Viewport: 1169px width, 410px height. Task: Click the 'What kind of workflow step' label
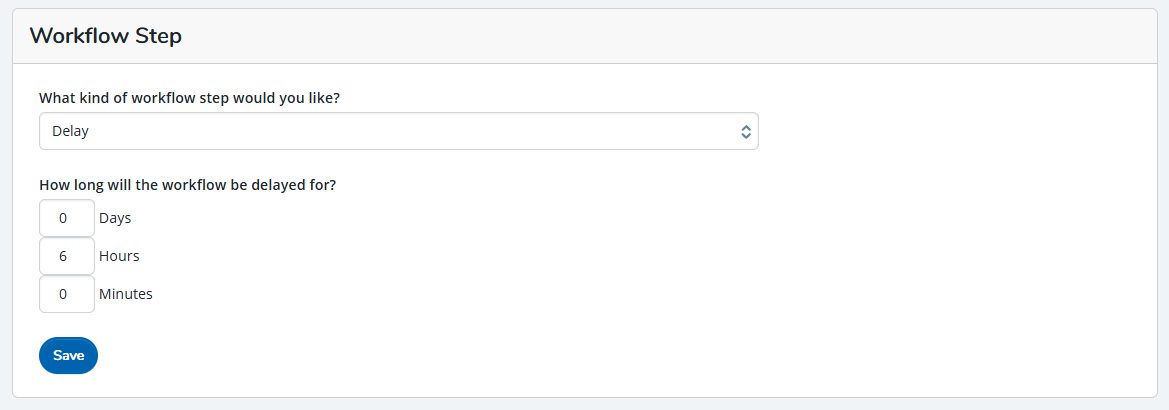click(196, 98)
